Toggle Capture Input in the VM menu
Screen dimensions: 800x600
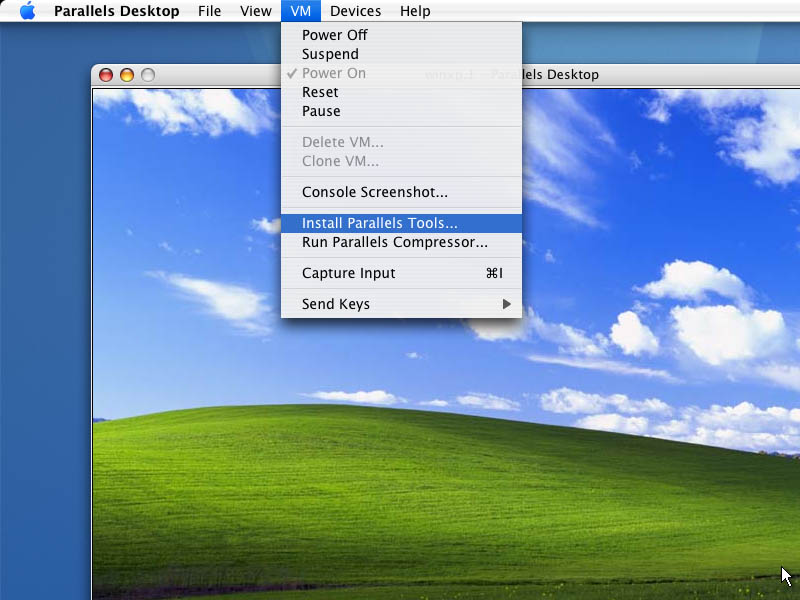click(349, 273)
